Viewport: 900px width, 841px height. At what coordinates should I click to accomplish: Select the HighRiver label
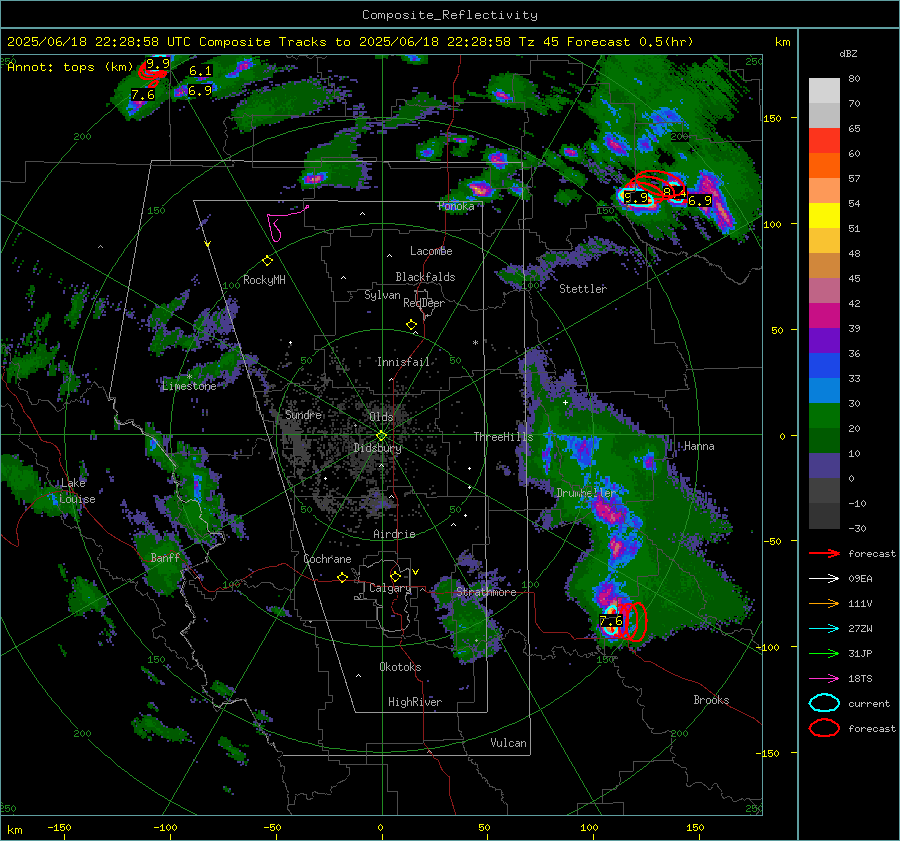(x=415, y=702)
